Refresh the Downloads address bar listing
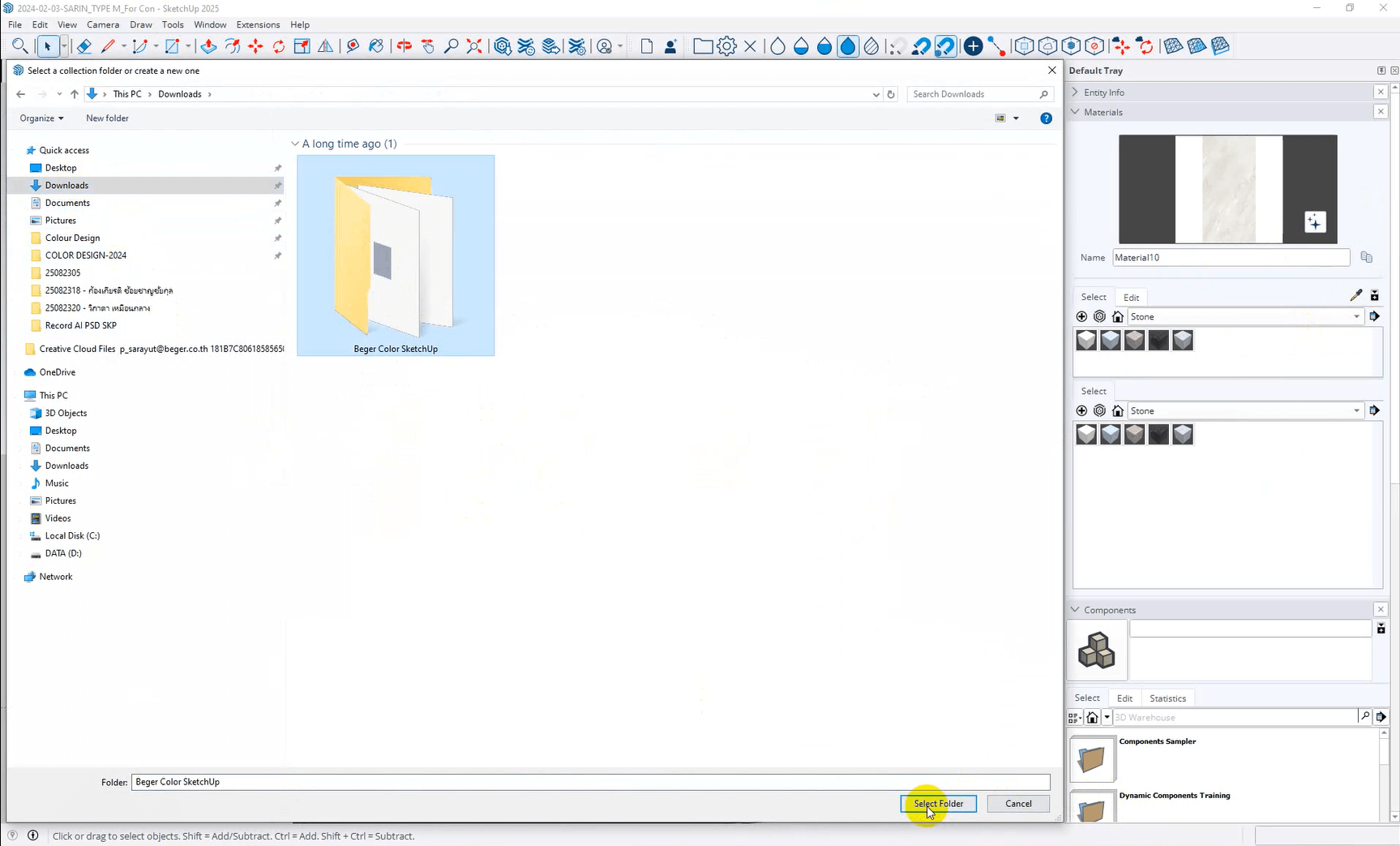1400x846 pixels. coord(891,94)
